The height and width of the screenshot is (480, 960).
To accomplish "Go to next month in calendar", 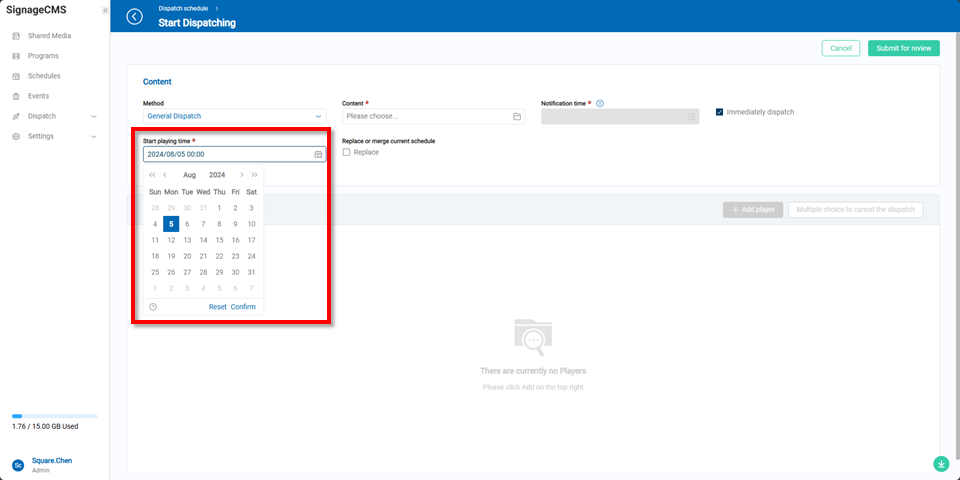I will (241, 175).
